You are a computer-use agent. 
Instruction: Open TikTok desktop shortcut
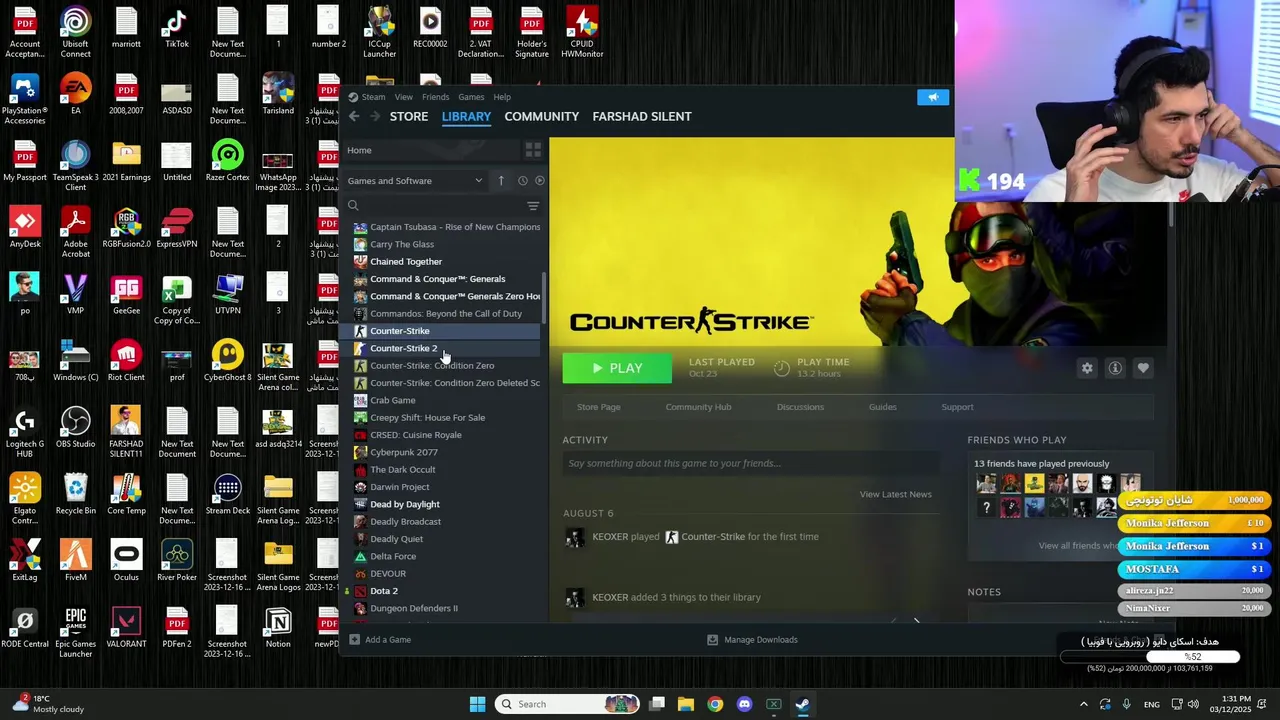click(177, 30)
